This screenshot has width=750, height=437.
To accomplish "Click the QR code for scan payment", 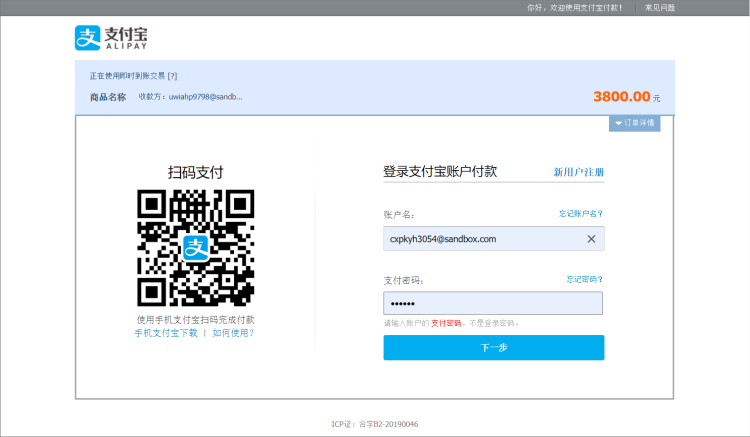I will click(x=196, y=248).
